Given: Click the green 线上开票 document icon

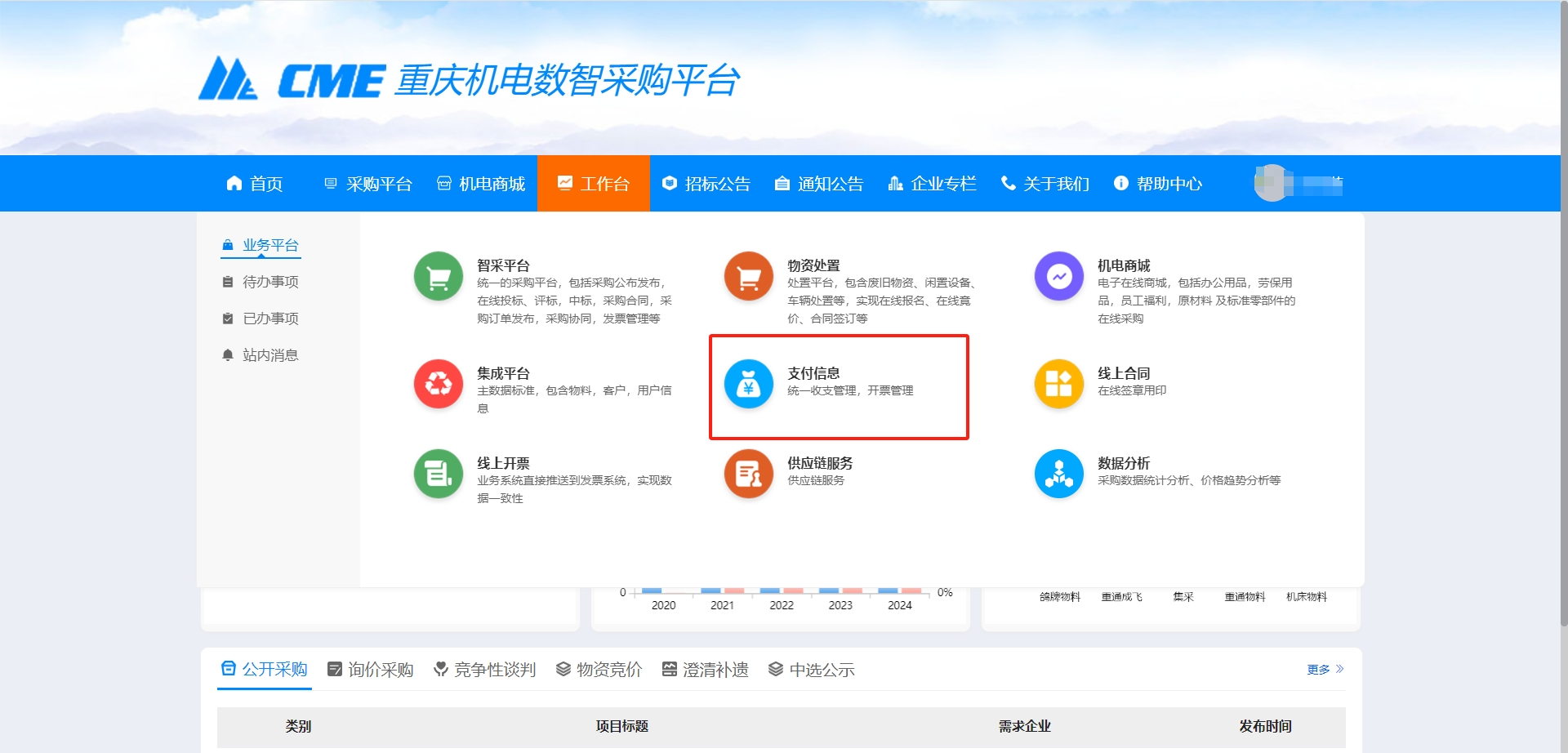Looking at the screenshot, I should coord(439,474).
